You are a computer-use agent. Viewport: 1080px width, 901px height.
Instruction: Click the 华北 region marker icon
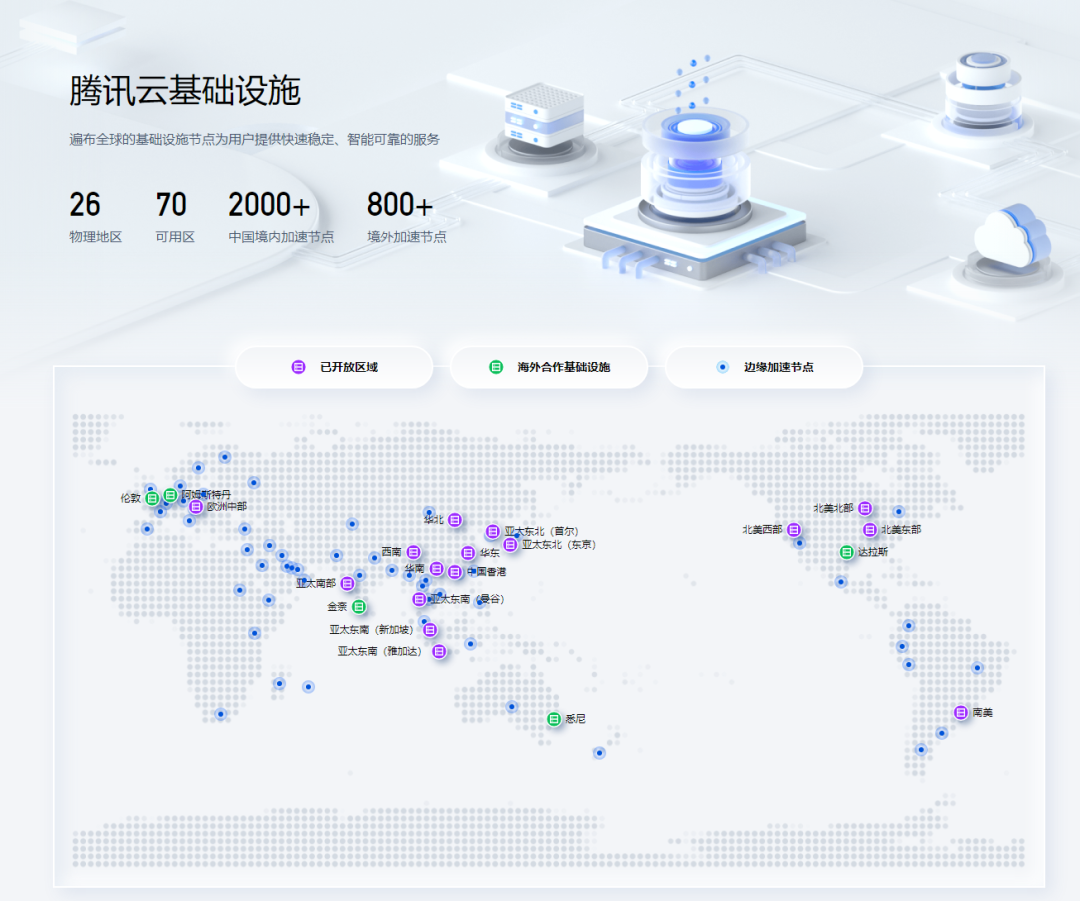(x=455, y=519)
